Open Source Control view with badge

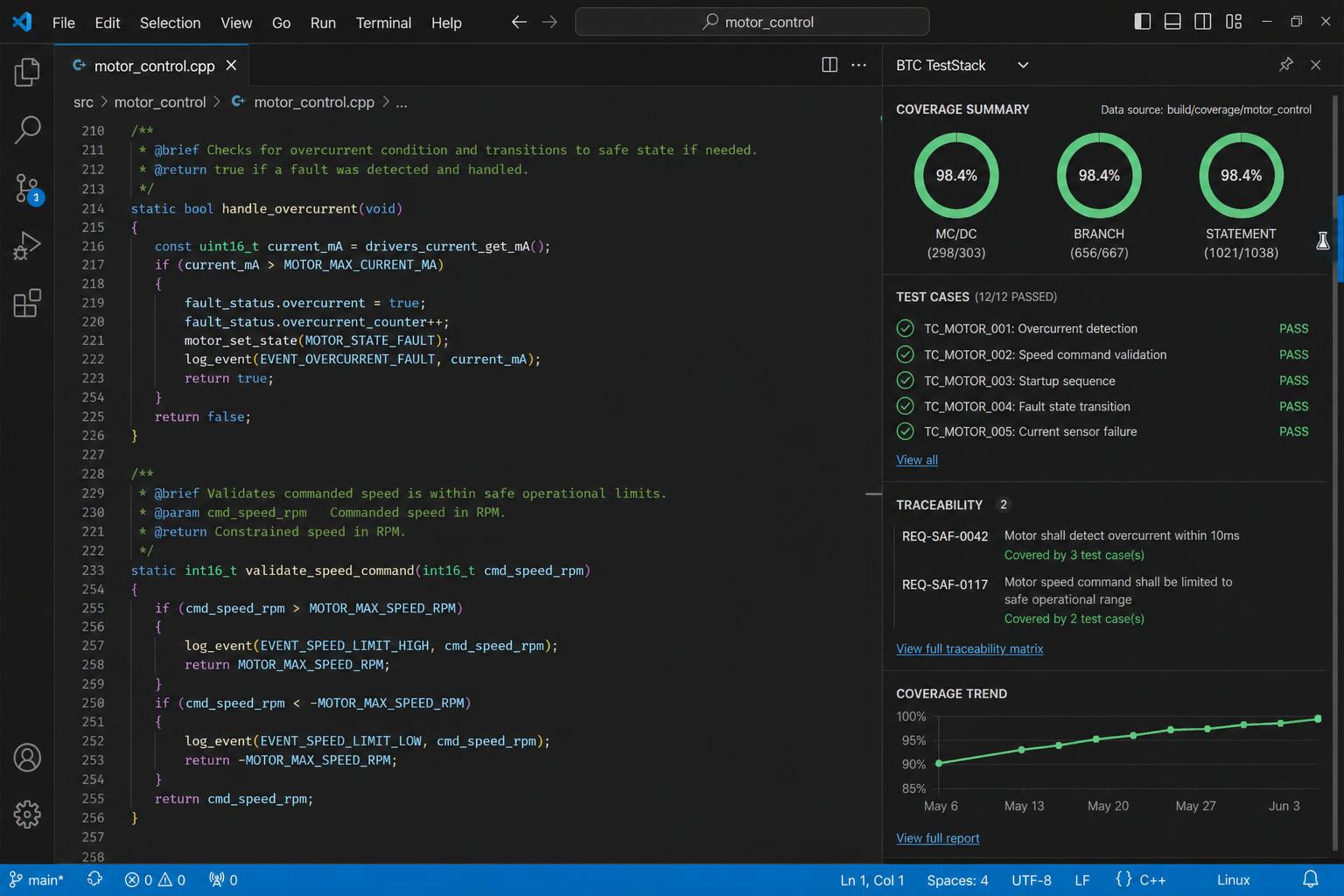tap(28, 188)
